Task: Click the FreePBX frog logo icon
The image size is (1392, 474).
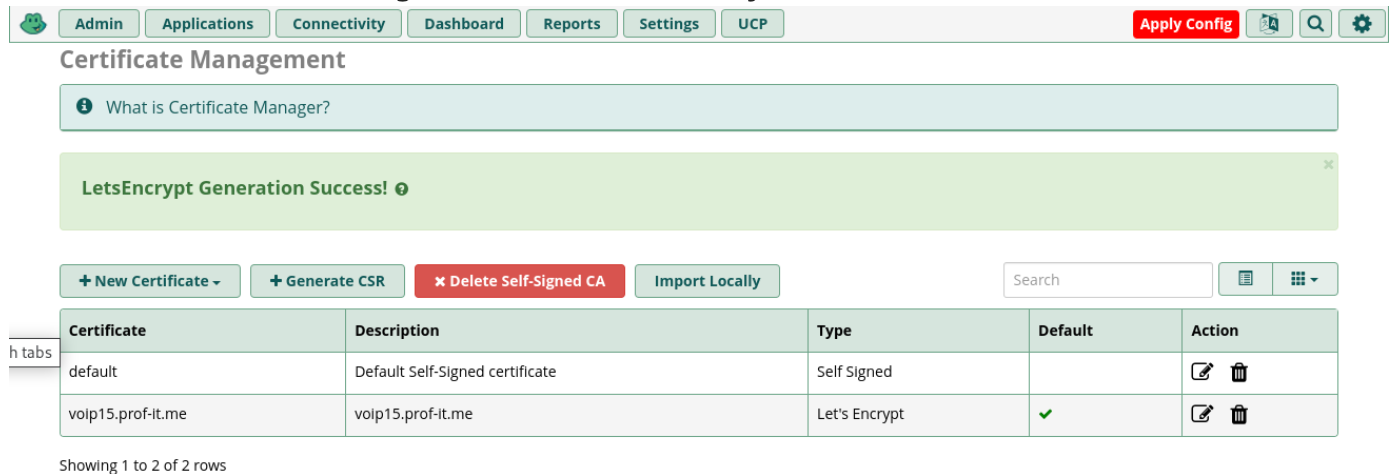Action: click(33, 23)
